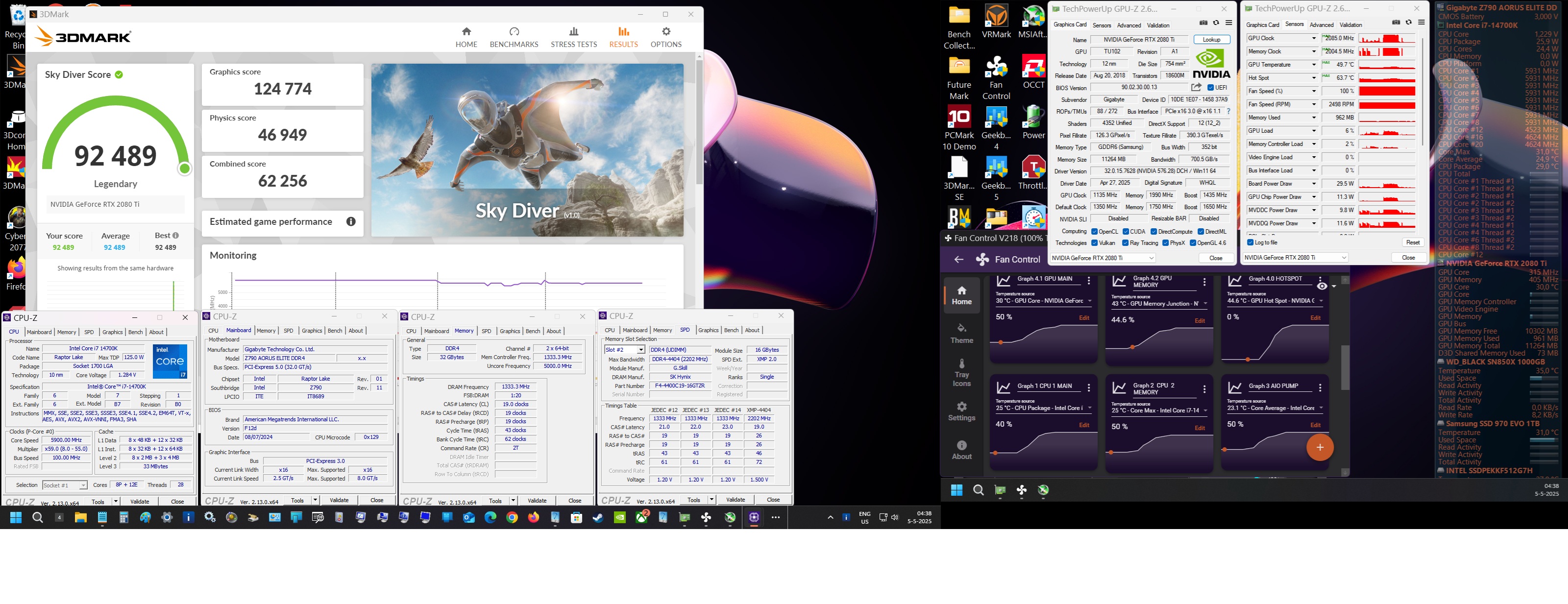Open the 3DMark Stress Tests section
1568x604 pixels.
tap(573, 37)
